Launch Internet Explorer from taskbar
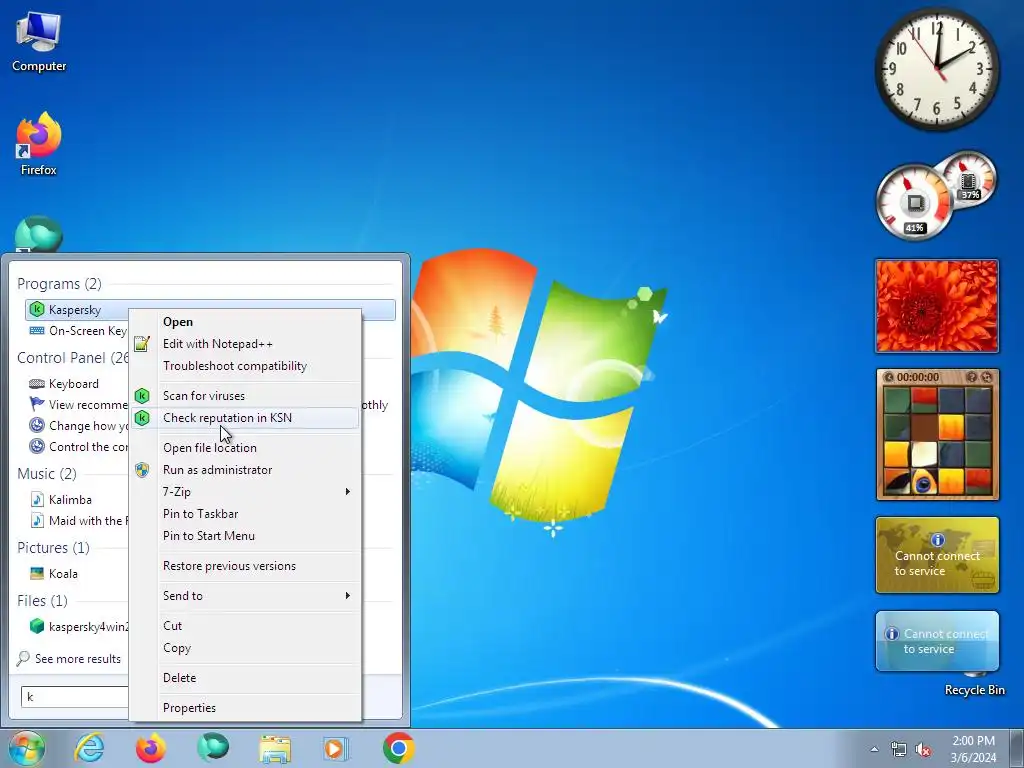The height and width of the screenshot is (768, 1024). tap(89, 748)
